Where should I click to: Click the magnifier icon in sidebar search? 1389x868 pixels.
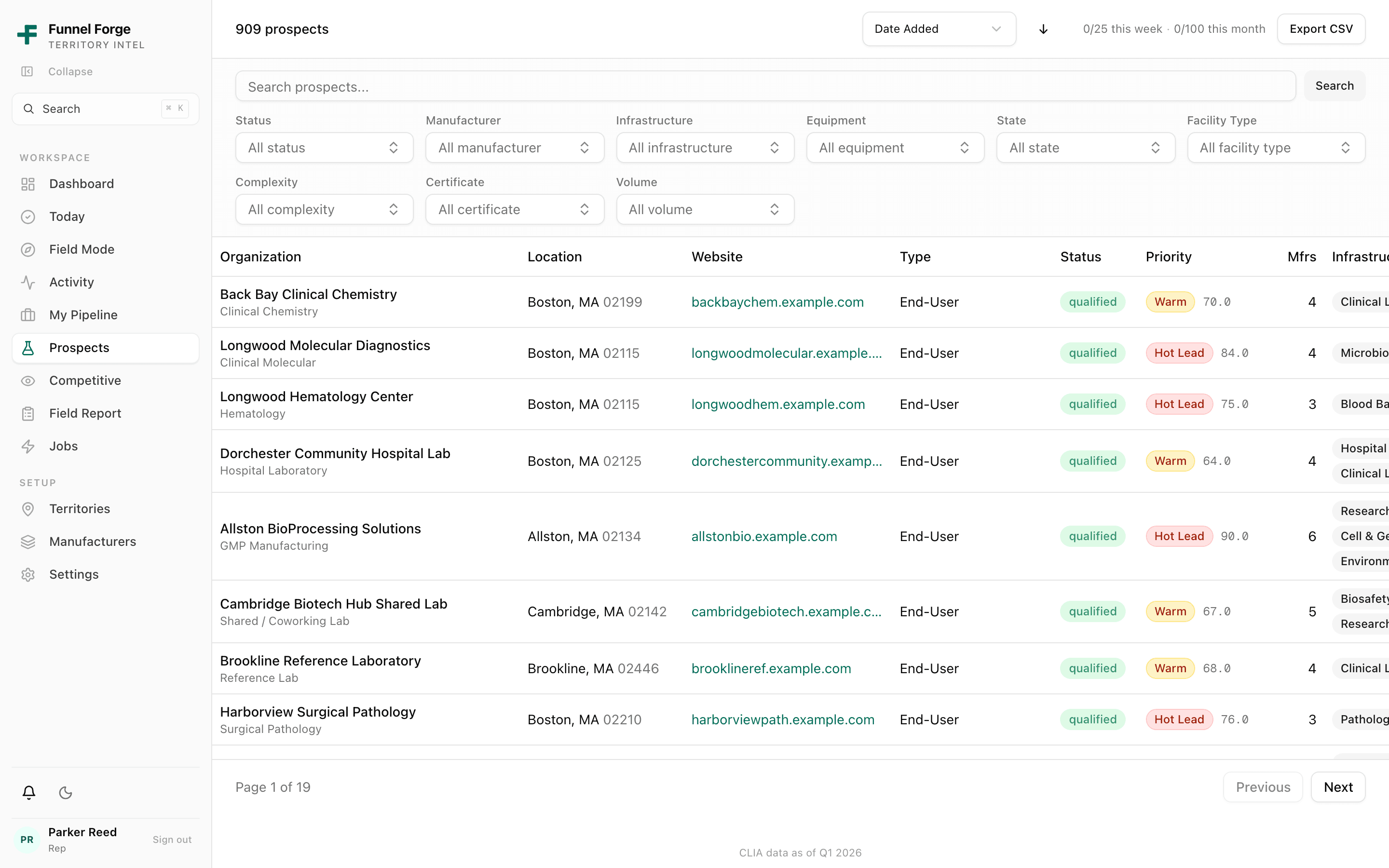pyautogui.click(x=28, y=108)
